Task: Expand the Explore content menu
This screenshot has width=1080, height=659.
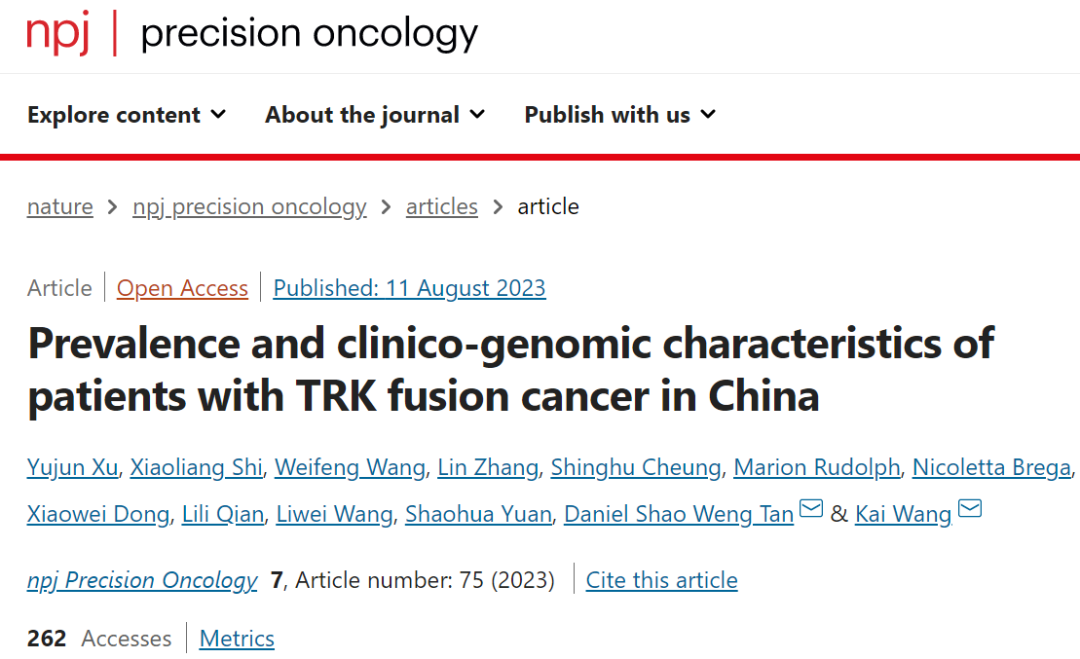Action: point(127,115)
